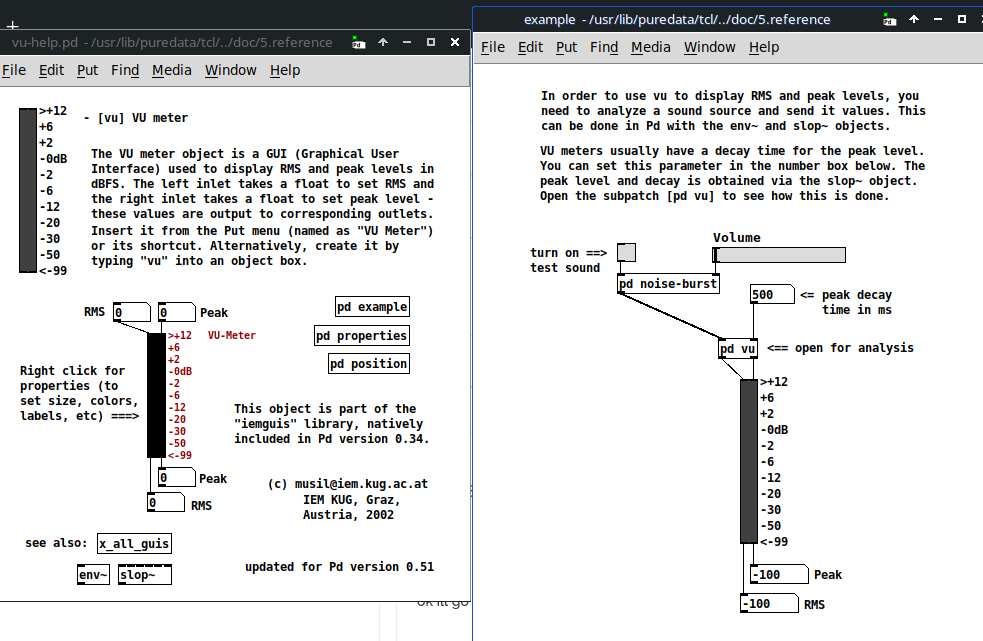
Task: Click the up-arrow icon in example title bar
Action: point(914,19)
